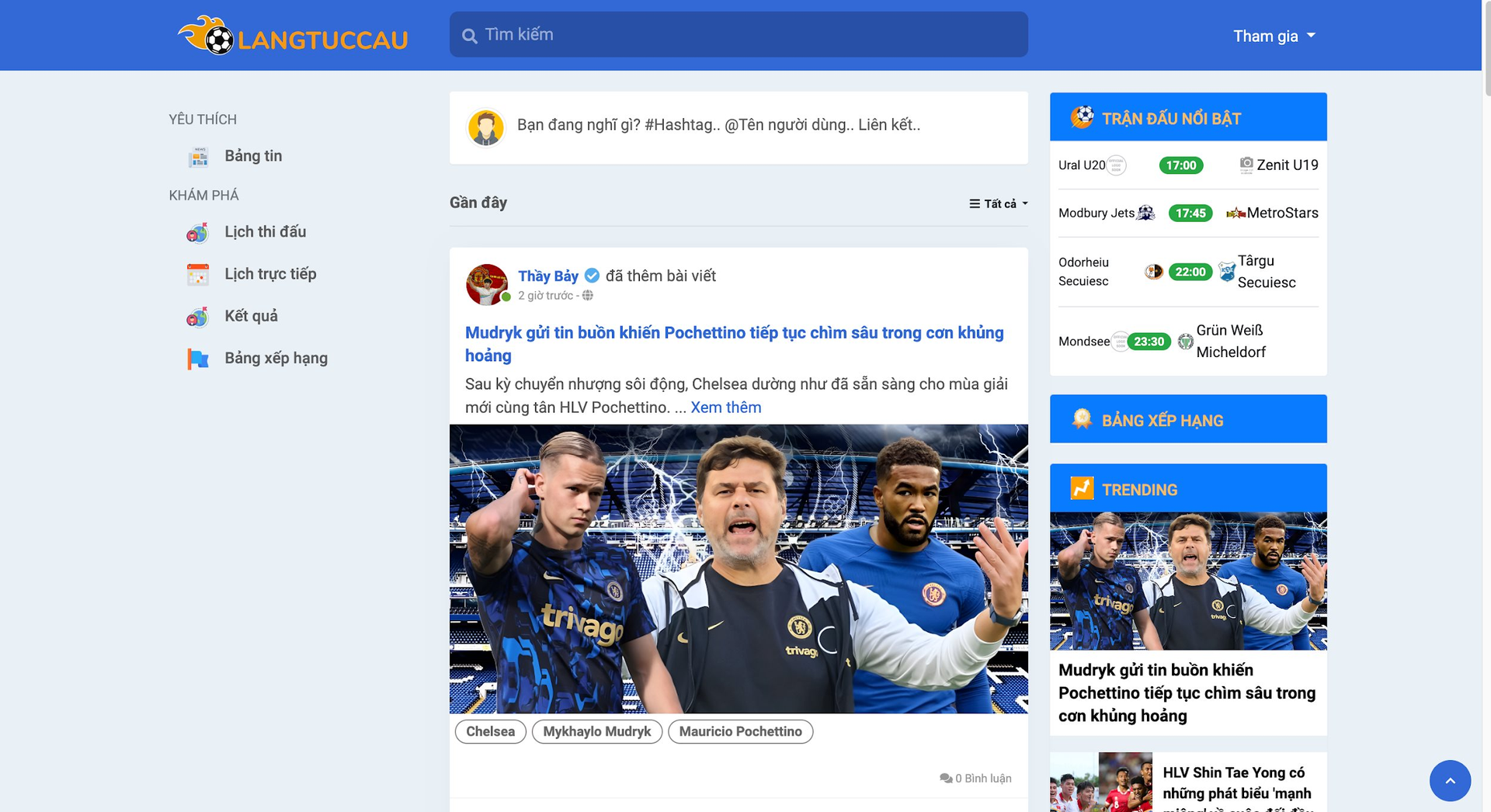Open Bảng tin from the sidebar
1491x812 pixels.
[252, 155]
